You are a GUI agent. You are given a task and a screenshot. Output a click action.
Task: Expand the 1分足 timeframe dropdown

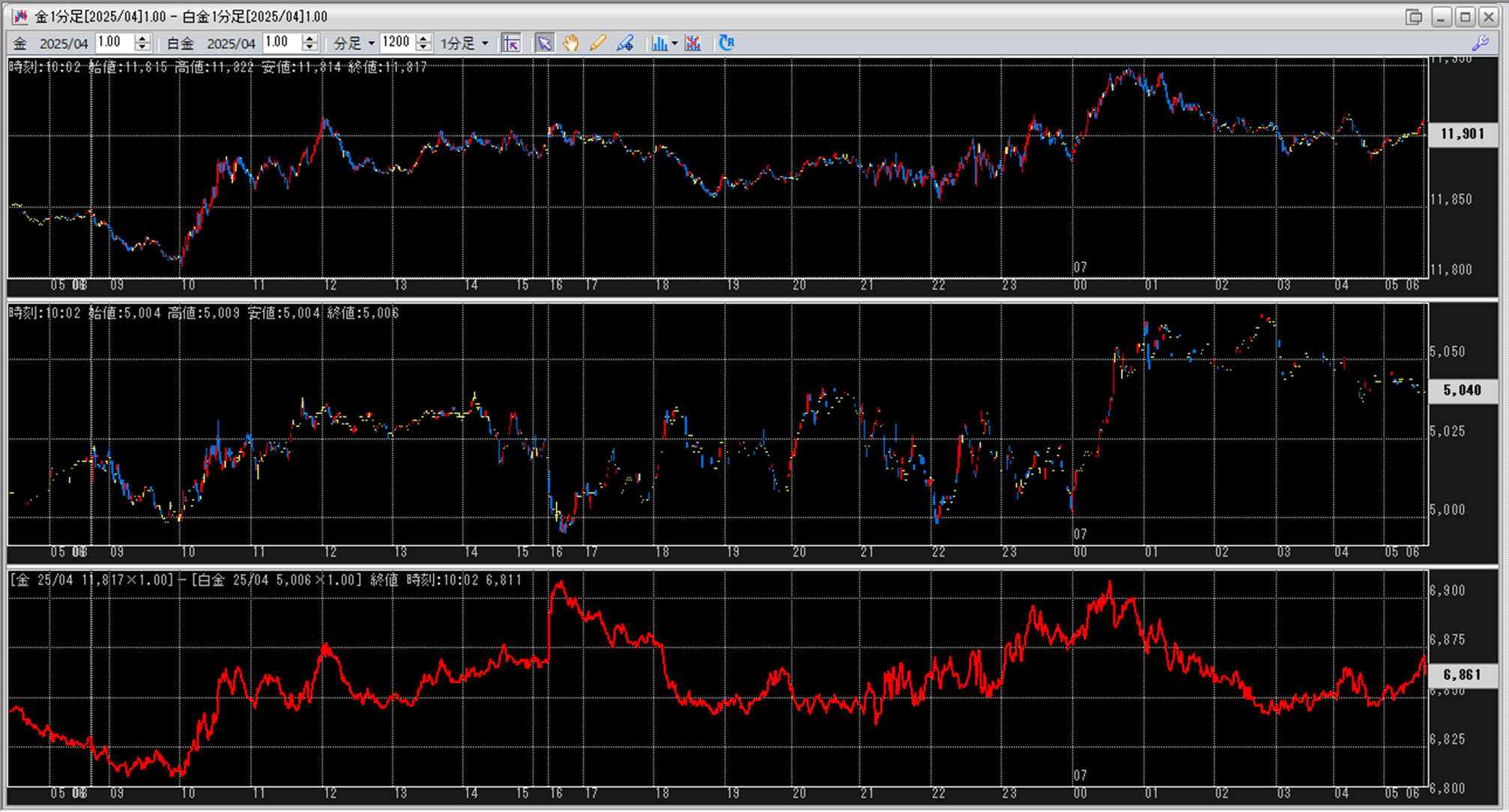tap(485, 43)
